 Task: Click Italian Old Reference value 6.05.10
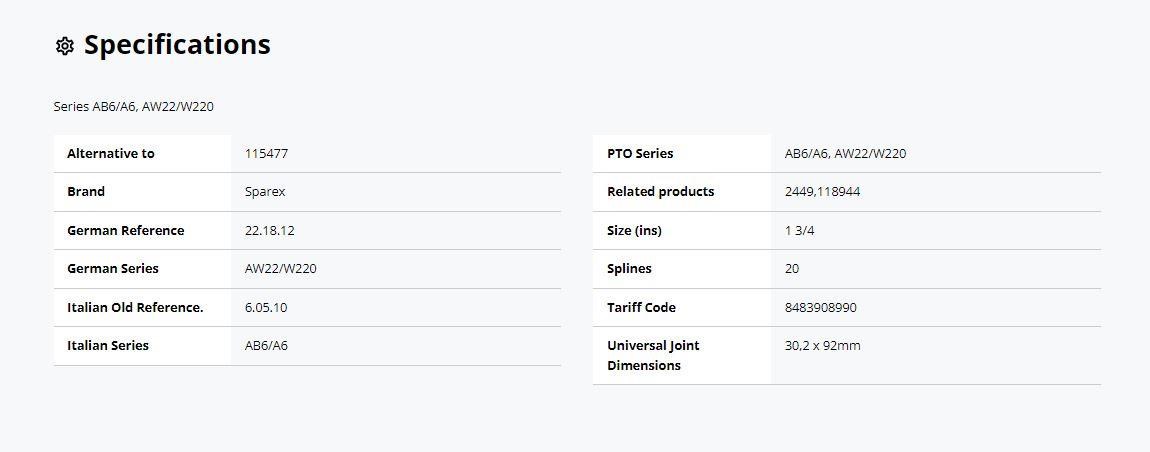(266, 307)
